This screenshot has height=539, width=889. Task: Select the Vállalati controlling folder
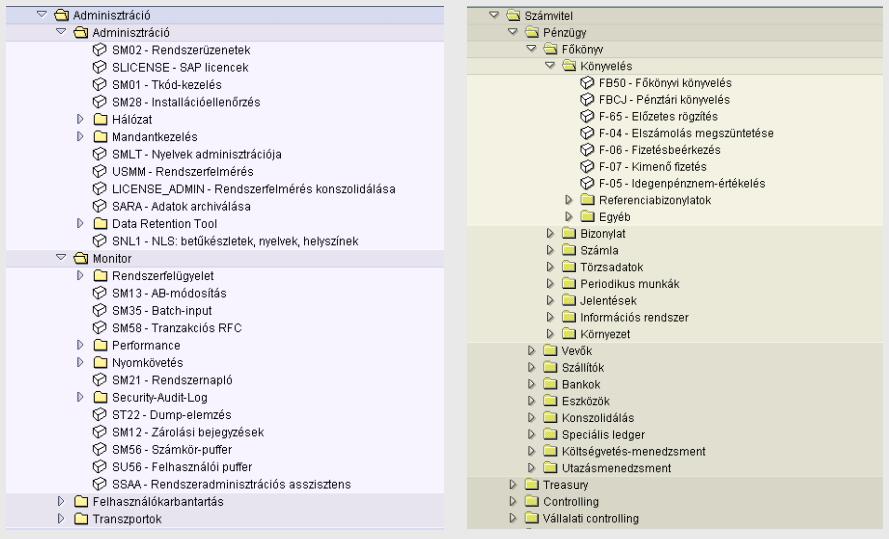pos(591,519)
